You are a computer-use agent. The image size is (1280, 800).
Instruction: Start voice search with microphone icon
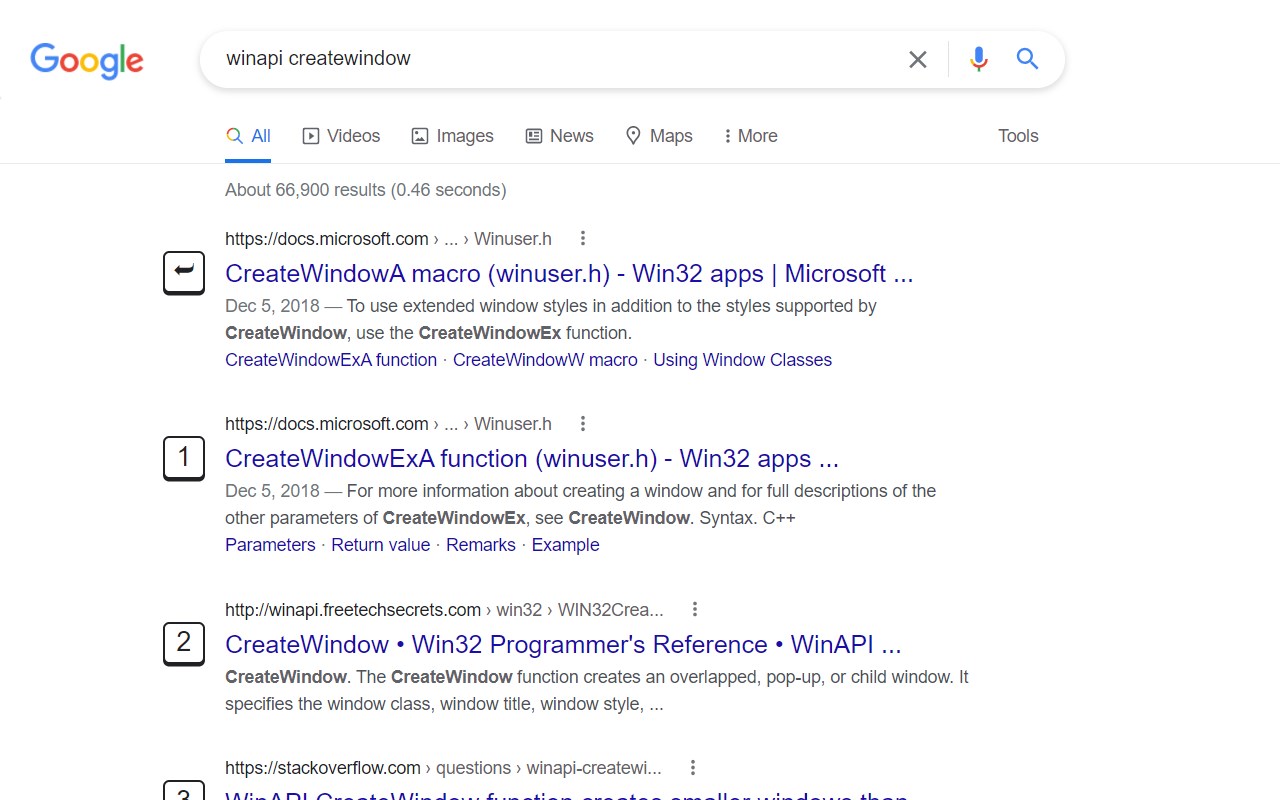click(x=978, y=59)
